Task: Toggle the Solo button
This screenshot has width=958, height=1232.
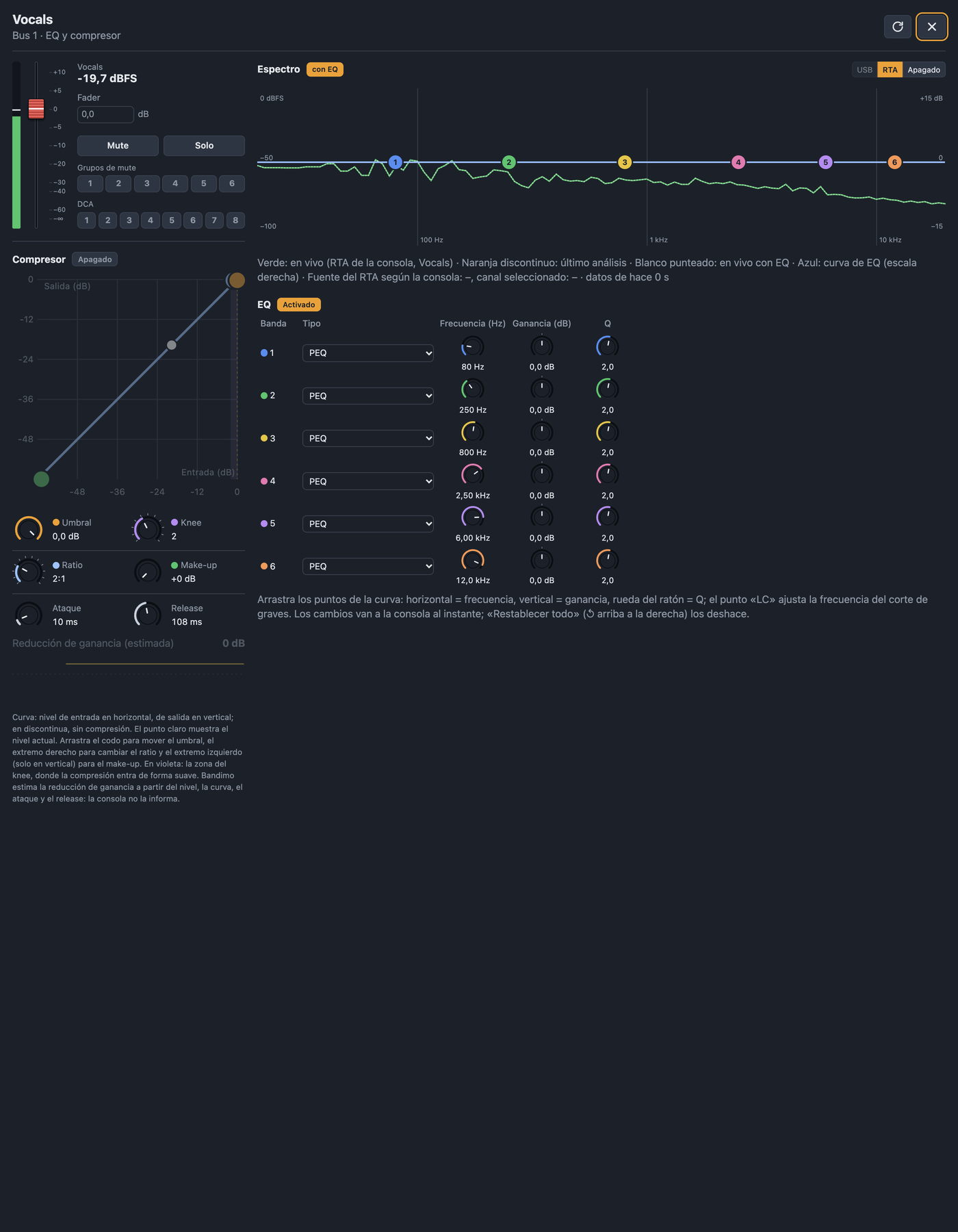Action: [x=204, y=145]
